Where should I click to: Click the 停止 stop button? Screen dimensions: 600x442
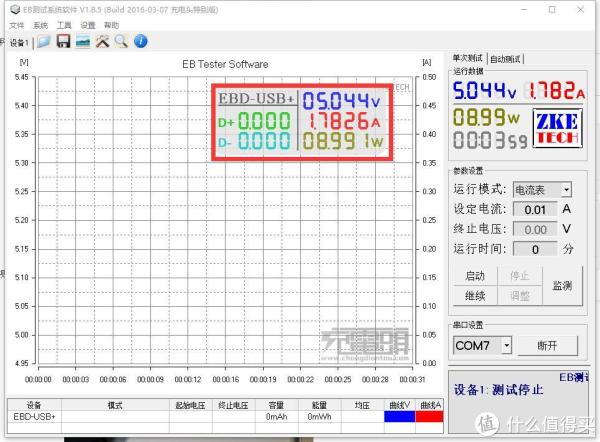coord(520,276)
